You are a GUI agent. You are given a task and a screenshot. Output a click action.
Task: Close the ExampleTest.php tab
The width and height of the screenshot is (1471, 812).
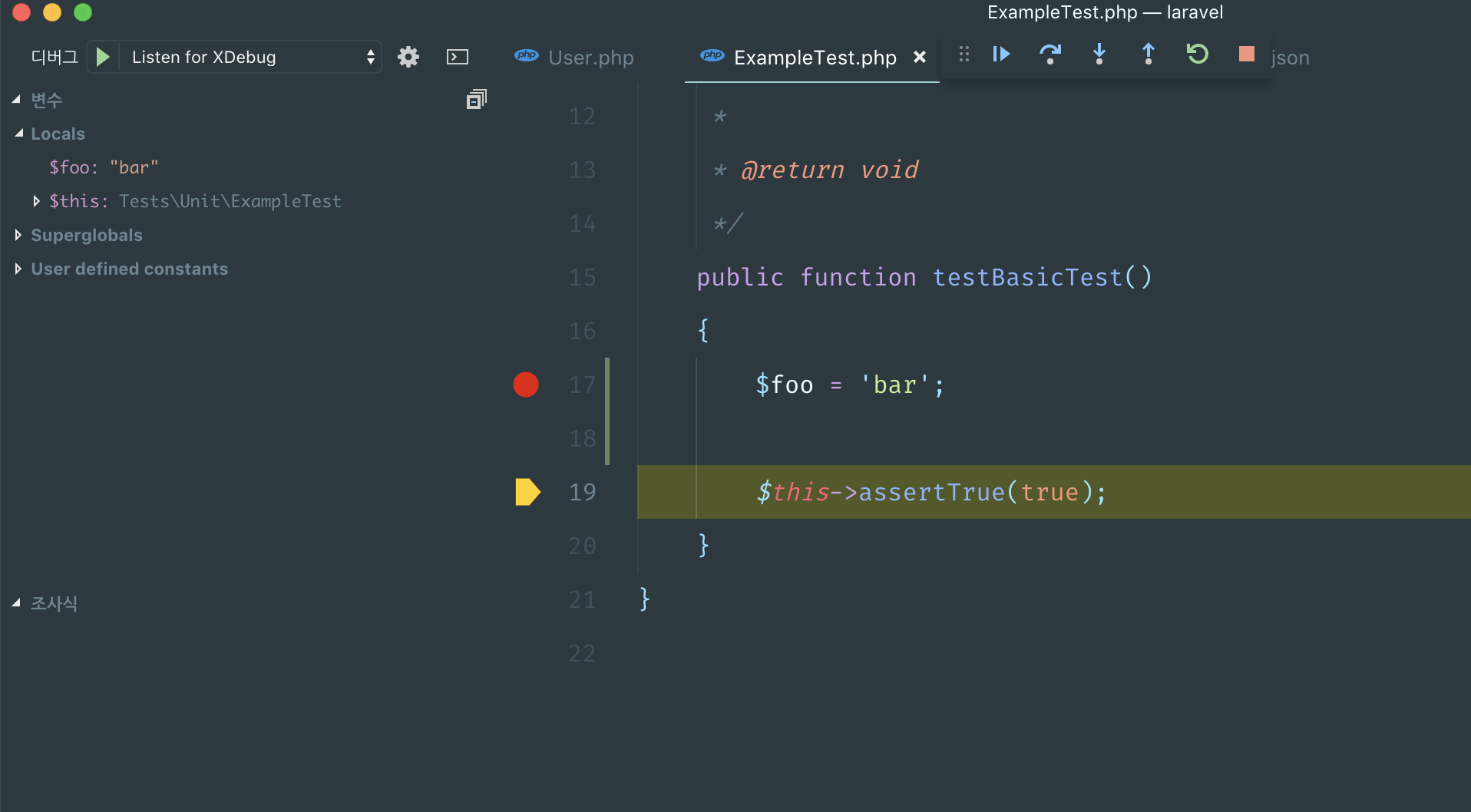point(919,58)
